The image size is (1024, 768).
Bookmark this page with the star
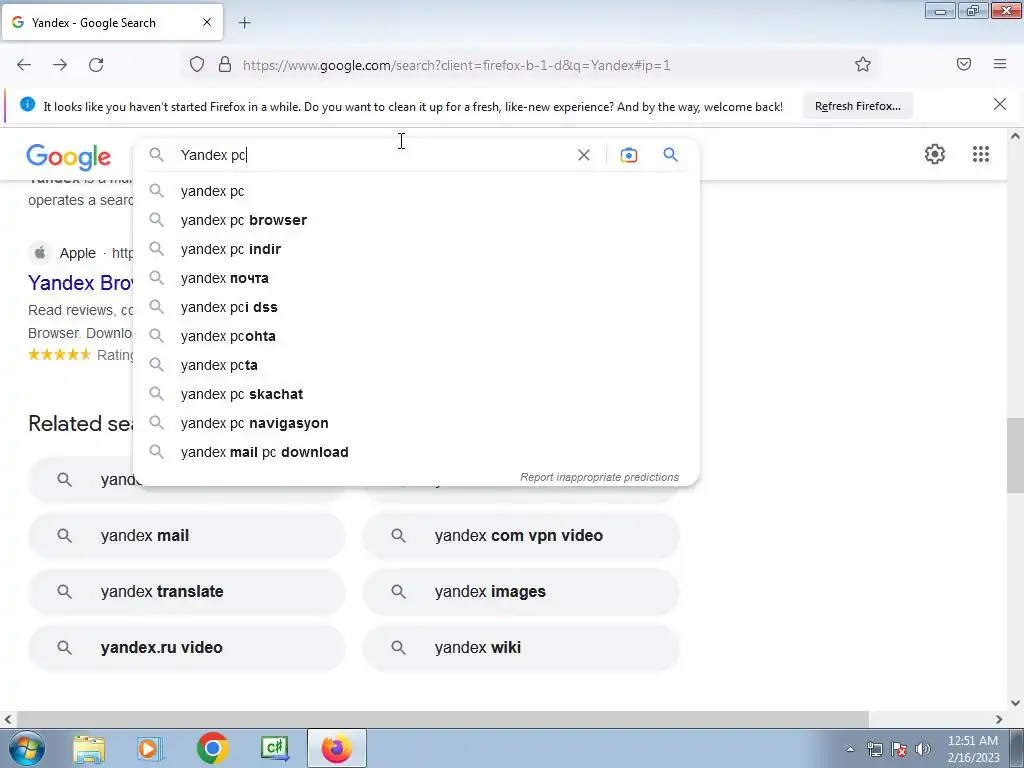[x=863, y=65]
